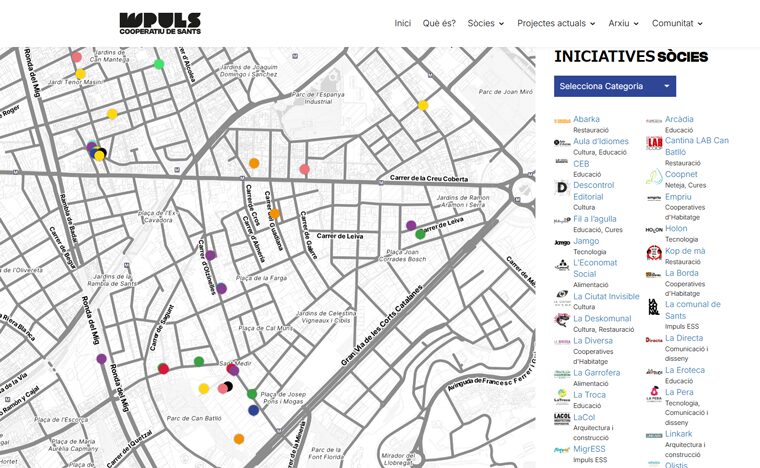
Task: Open the La Borda link
Action: [x=681, y=273]
